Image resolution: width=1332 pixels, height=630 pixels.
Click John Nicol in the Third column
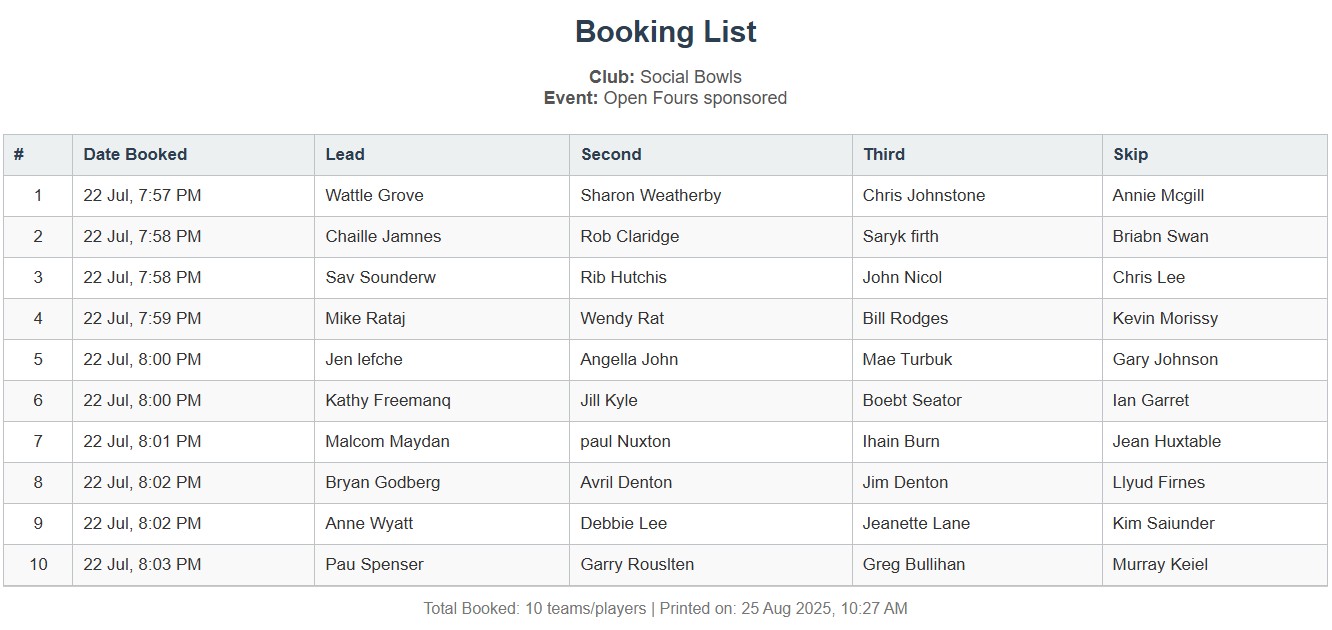click(902, 278)
